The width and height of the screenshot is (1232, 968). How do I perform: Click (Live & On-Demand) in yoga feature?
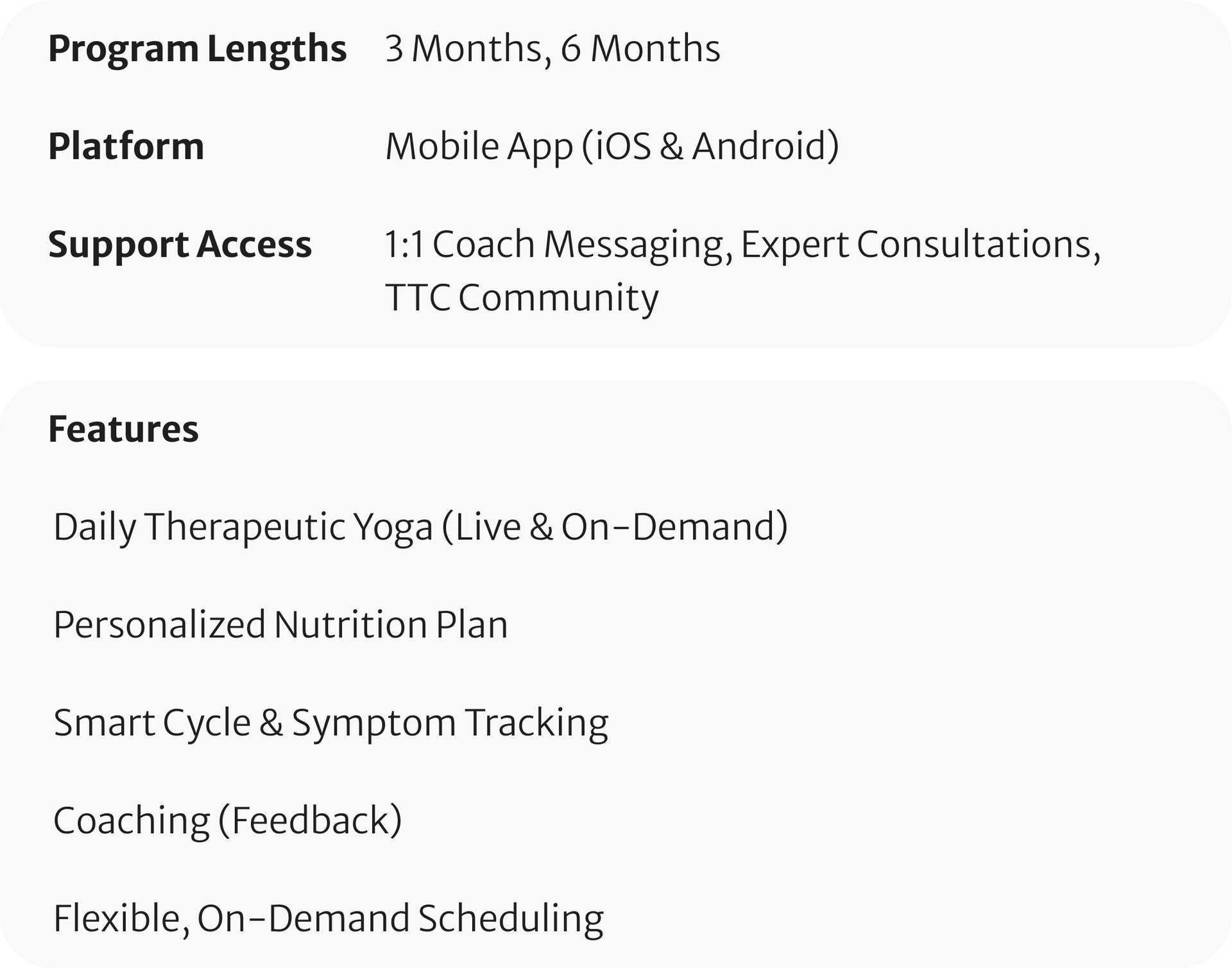tap(615, 528)
